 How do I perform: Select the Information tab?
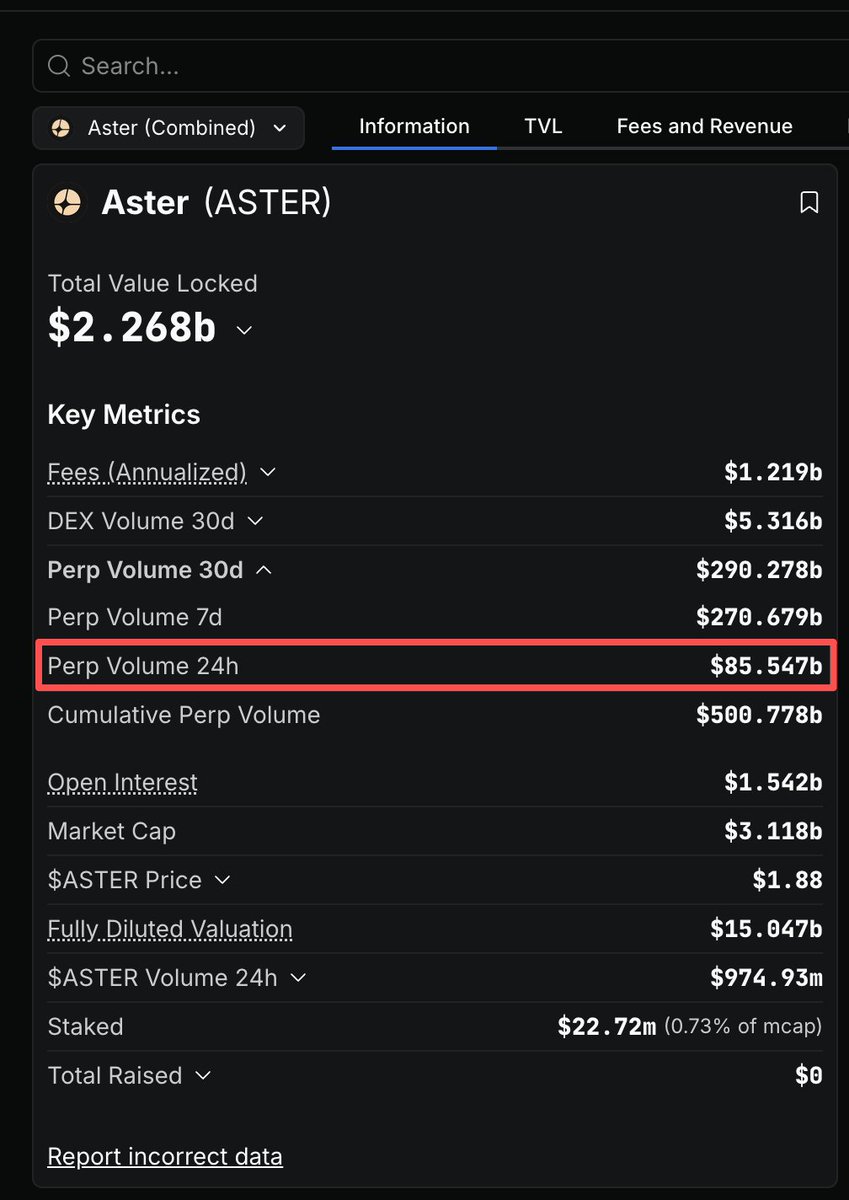[414, 126]
